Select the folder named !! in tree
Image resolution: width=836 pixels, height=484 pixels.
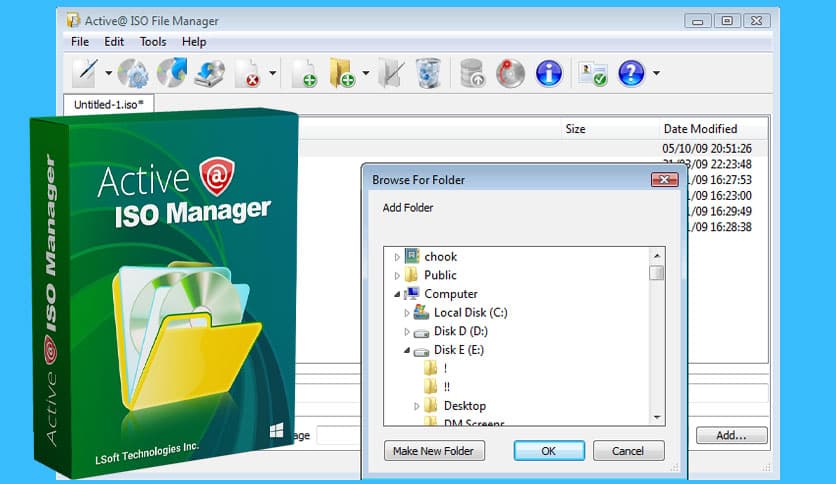tap(447, 388)
